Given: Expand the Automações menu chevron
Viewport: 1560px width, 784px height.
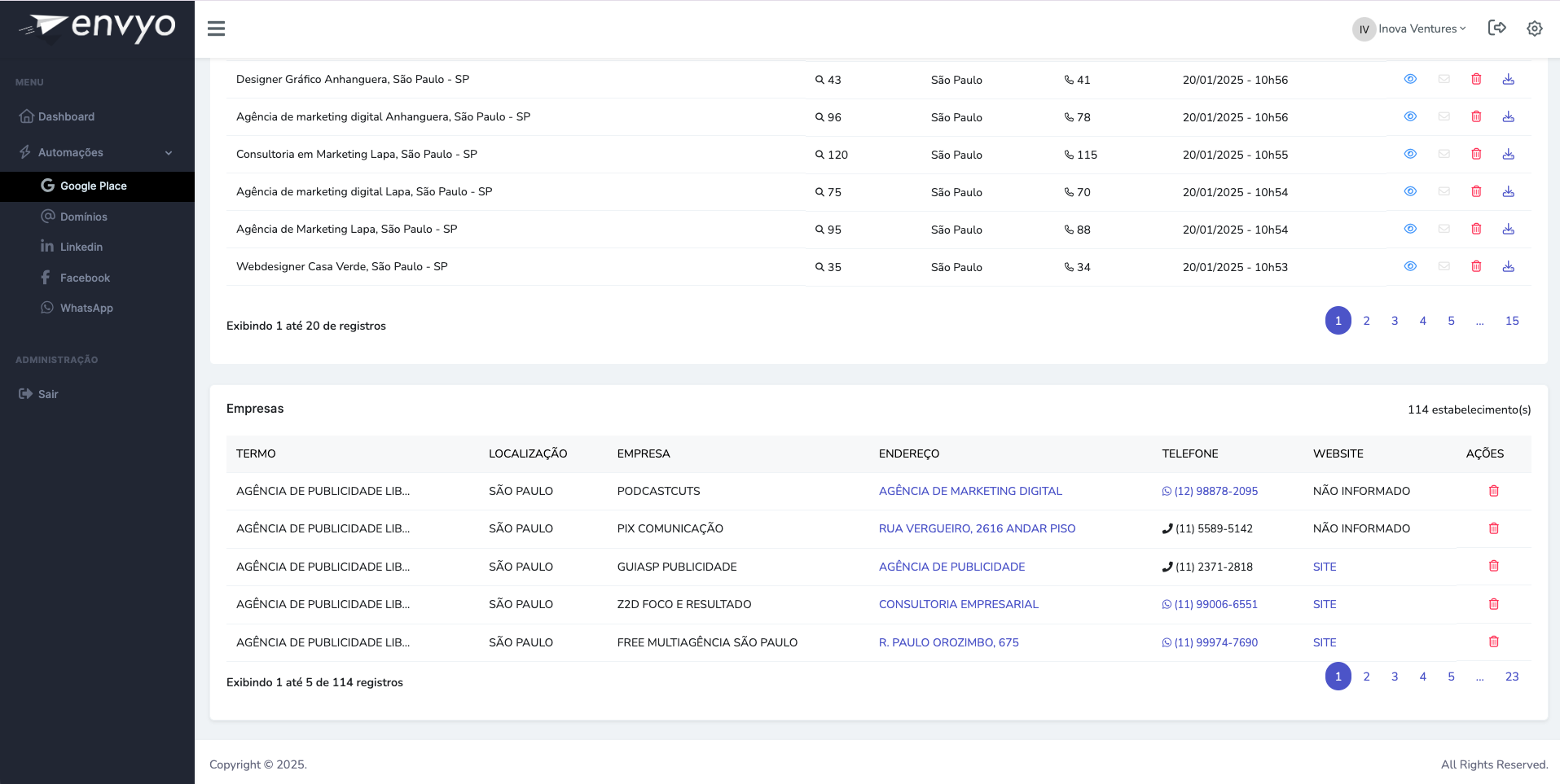Looking at the screenshot, I should click(169, 153).
